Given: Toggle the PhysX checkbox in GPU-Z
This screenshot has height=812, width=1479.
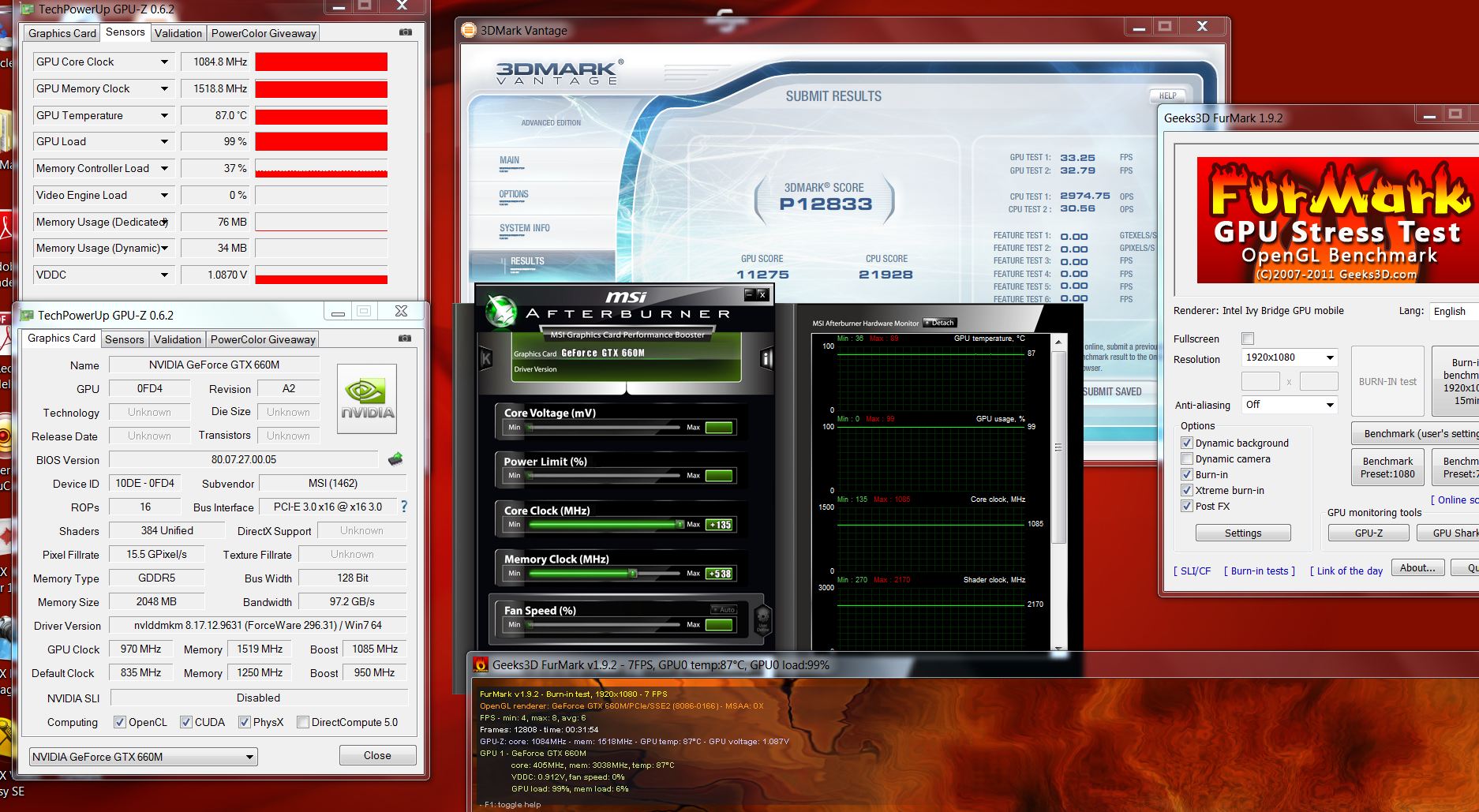Looking at the screenshot, I should (x=245, y=722).
